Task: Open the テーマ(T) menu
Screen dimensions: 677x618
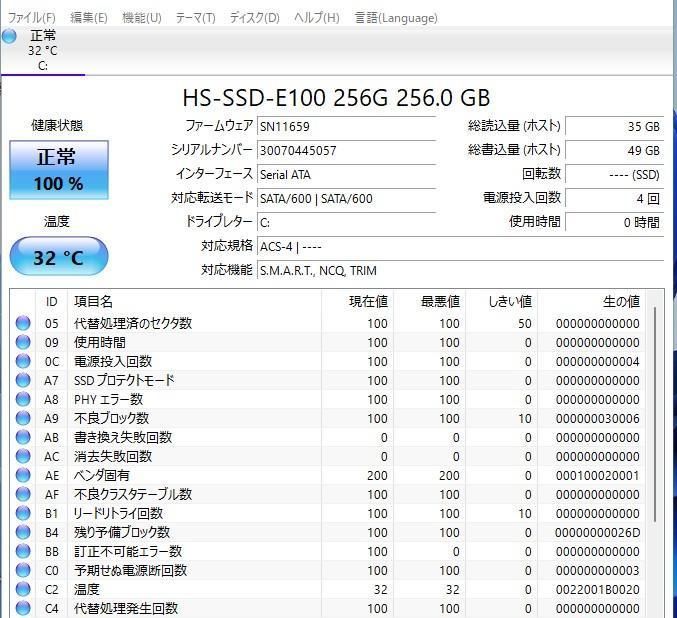Action: coord(195,18)
